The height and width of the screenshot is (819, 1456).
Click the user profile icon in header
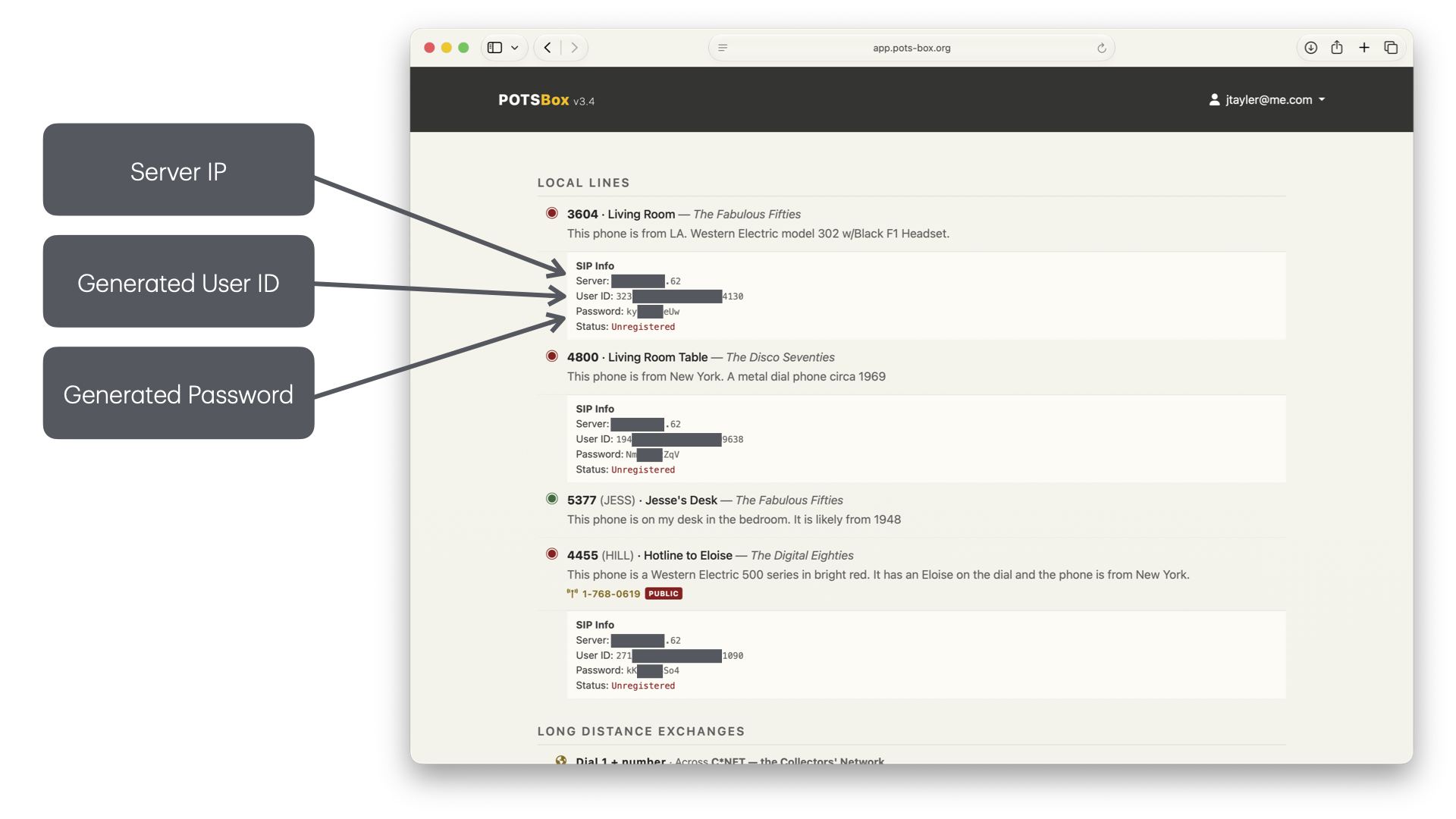pos(1214,99)
